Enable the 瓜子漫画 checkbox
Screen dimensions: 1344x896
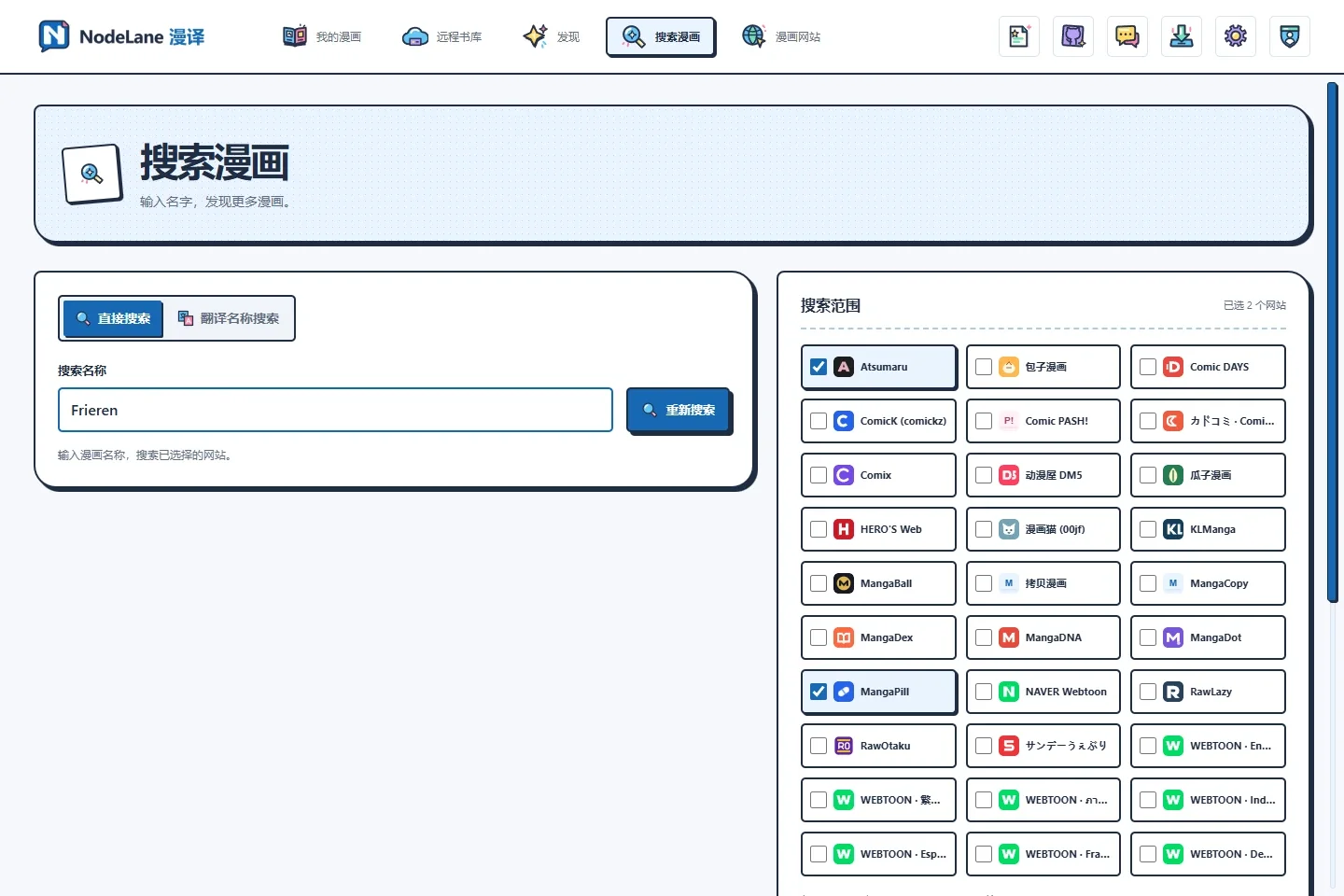click(1148, 475)
